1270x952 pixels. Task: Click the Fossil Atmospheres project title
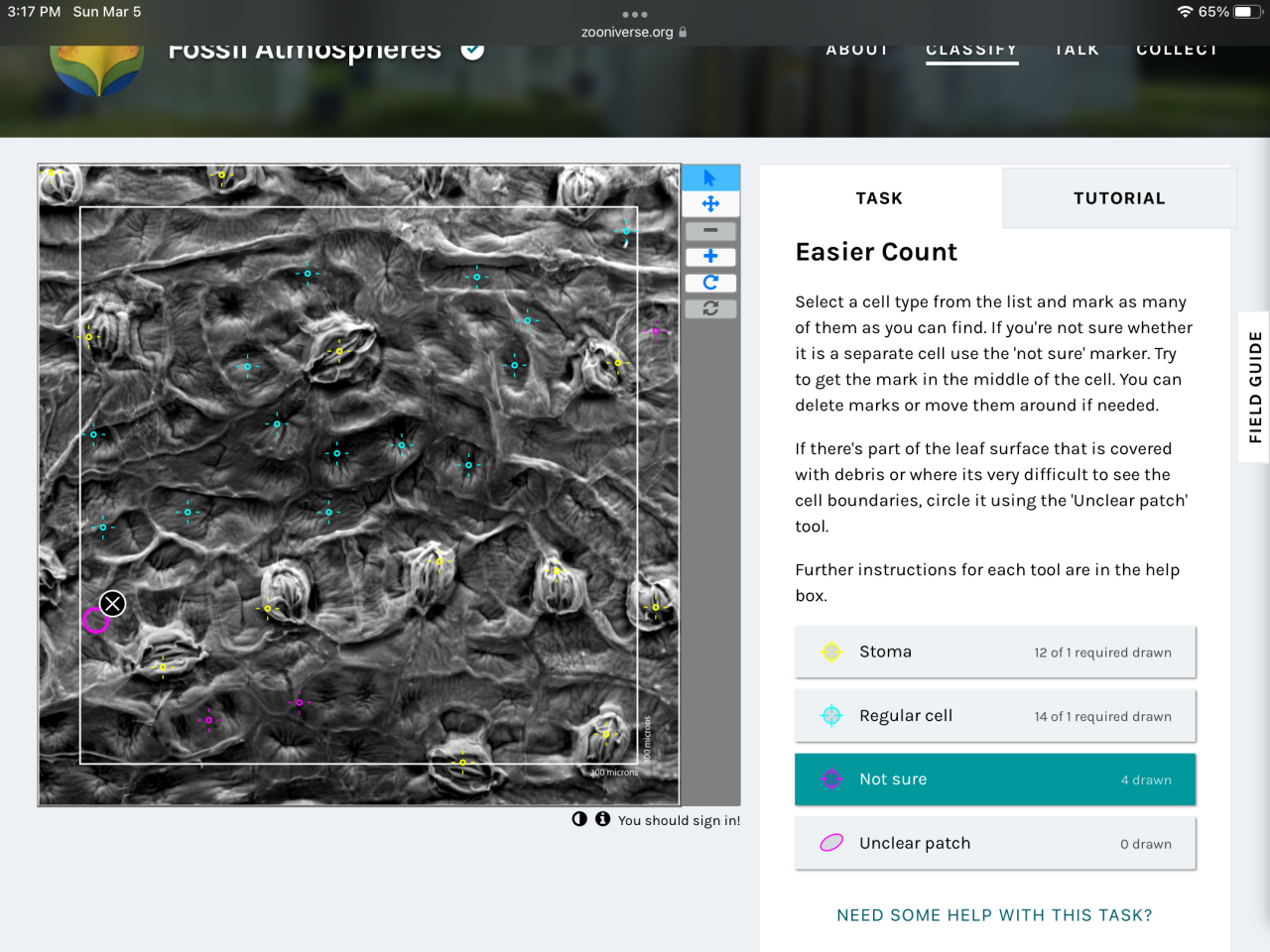point(305,50)
